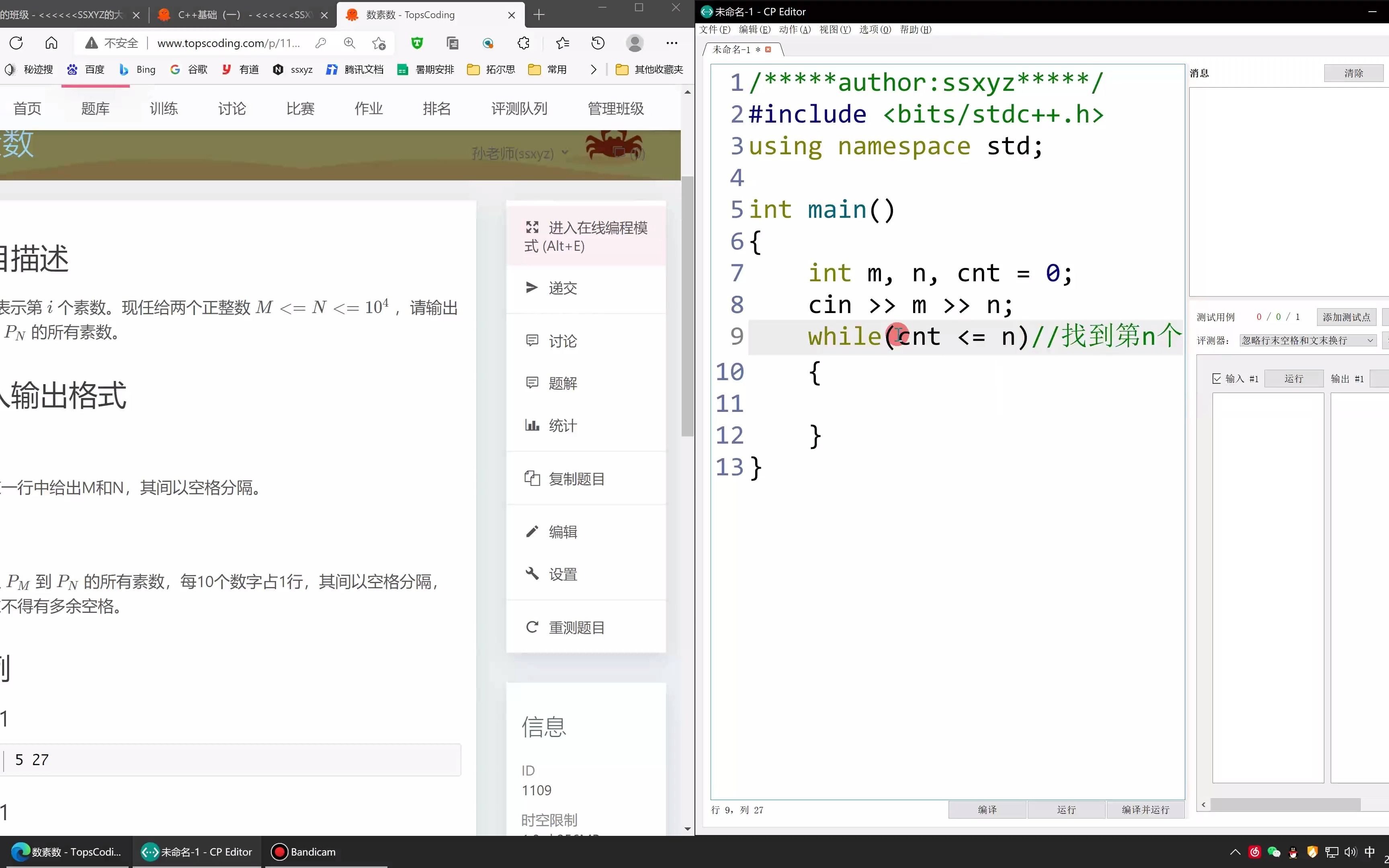The image size is (1389, 868).
Task: Click the browser home icon
Action: point(51,43)
